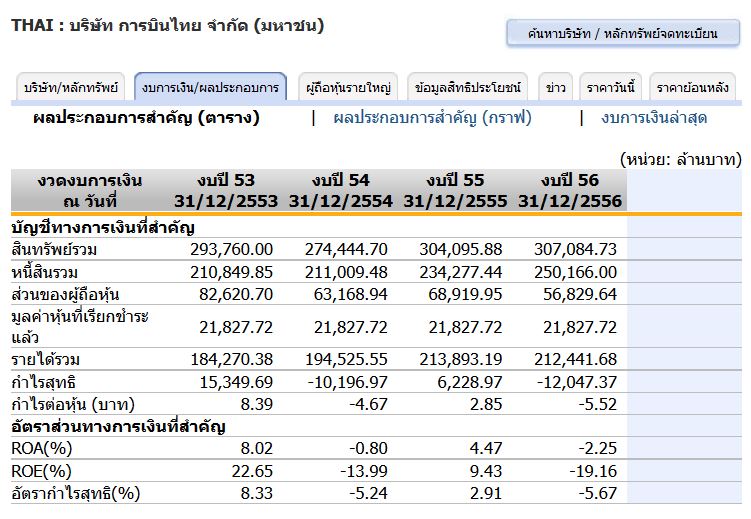Click total assets value 293,760.00

(x=231, y=249)
